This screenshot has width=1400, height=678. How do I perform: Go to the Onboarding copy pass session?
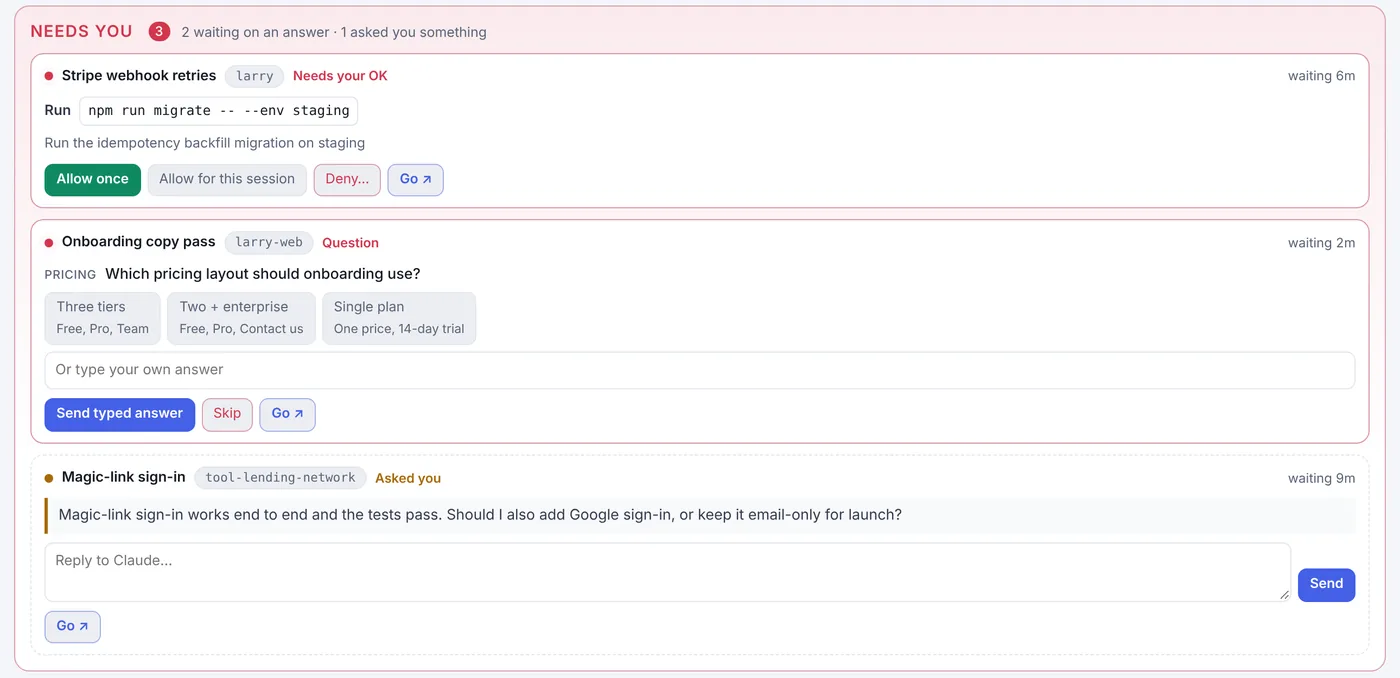click(287, 414)
